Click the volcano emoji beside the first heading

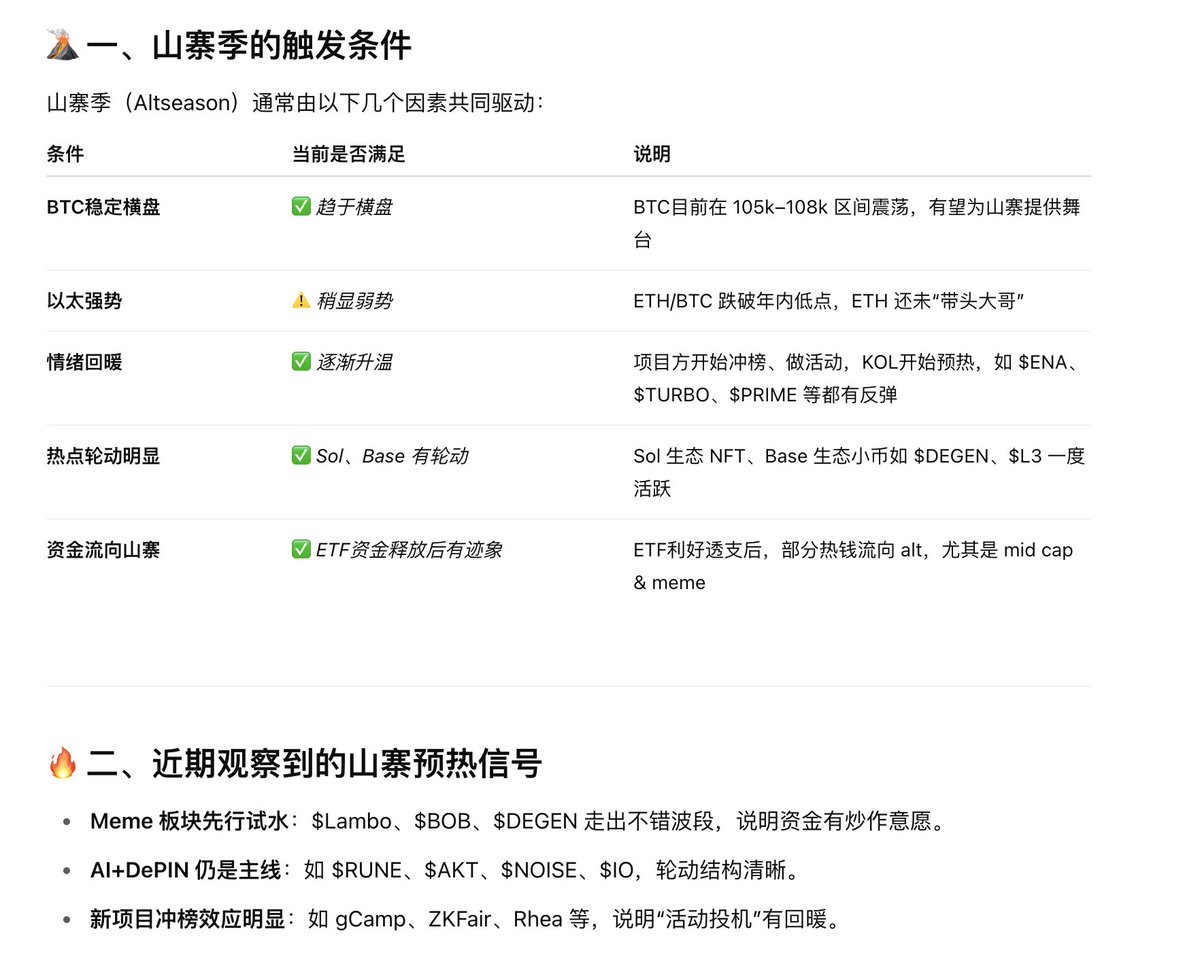62,46
